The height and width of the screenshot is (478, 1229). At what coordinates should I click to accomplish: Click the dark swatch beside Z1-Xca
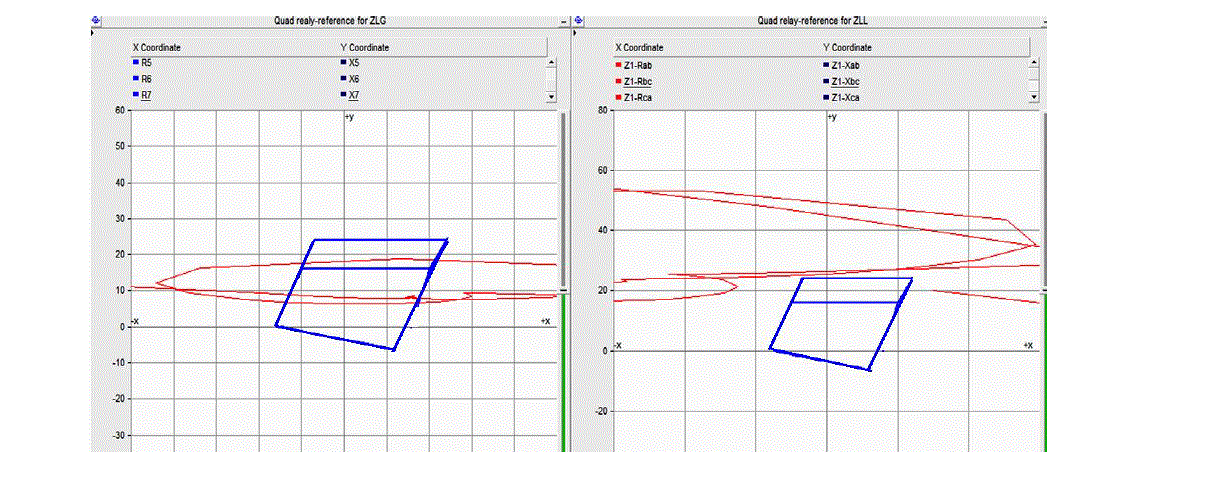pos(825,97)
